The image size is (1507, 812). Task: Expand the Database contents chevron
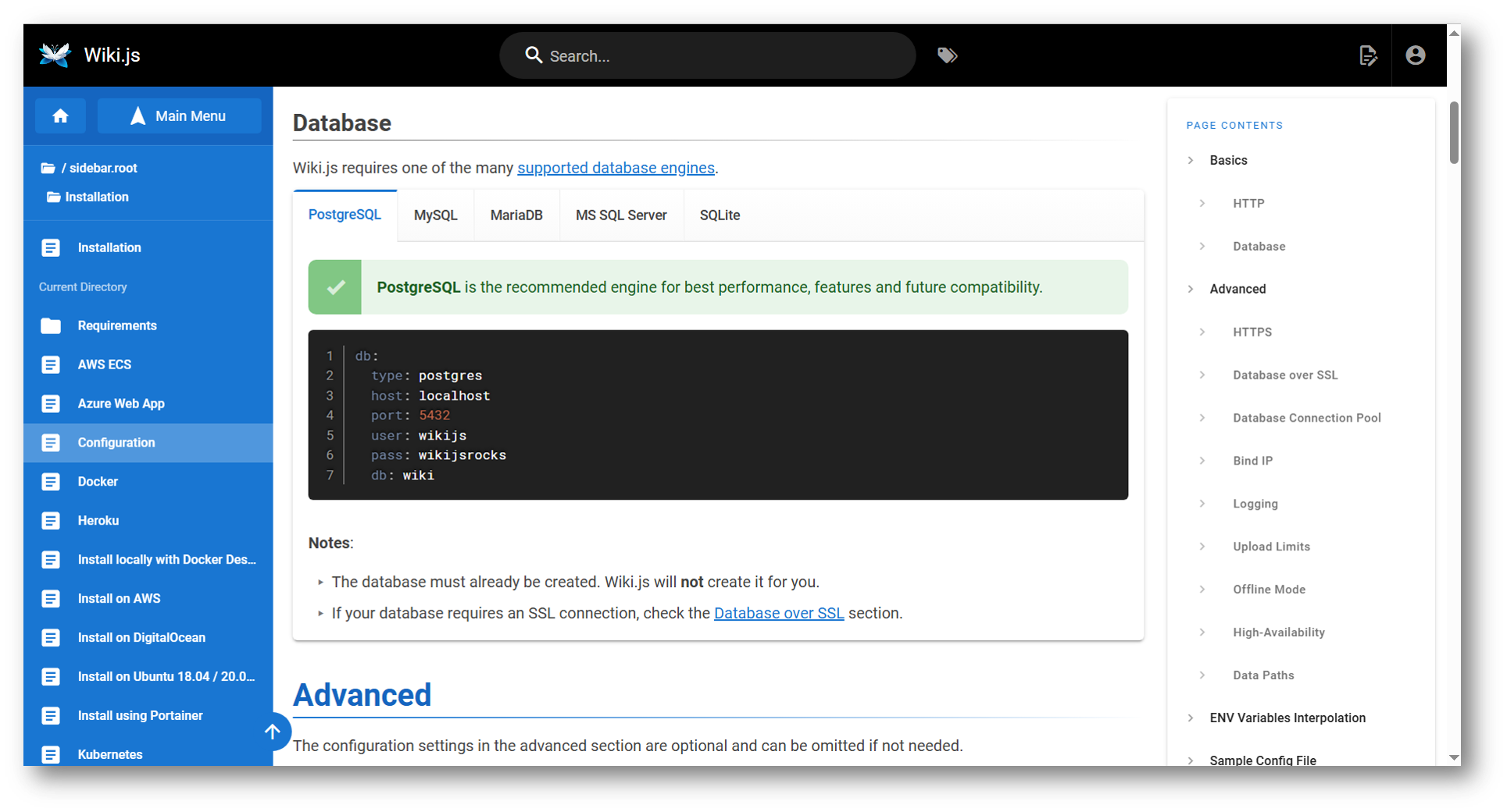(x=1202, y=246)
